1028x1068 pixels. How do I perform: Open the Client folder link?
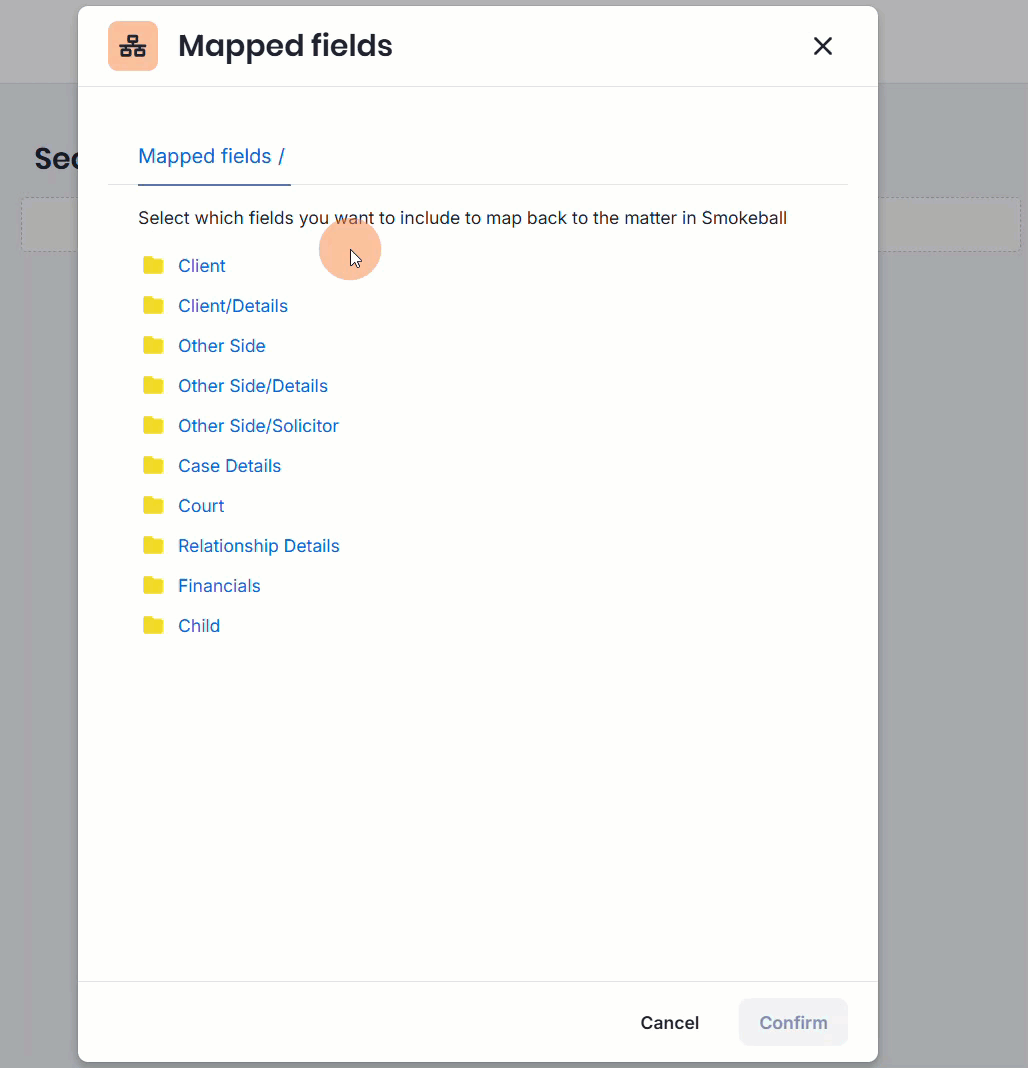tap(202, 266)
